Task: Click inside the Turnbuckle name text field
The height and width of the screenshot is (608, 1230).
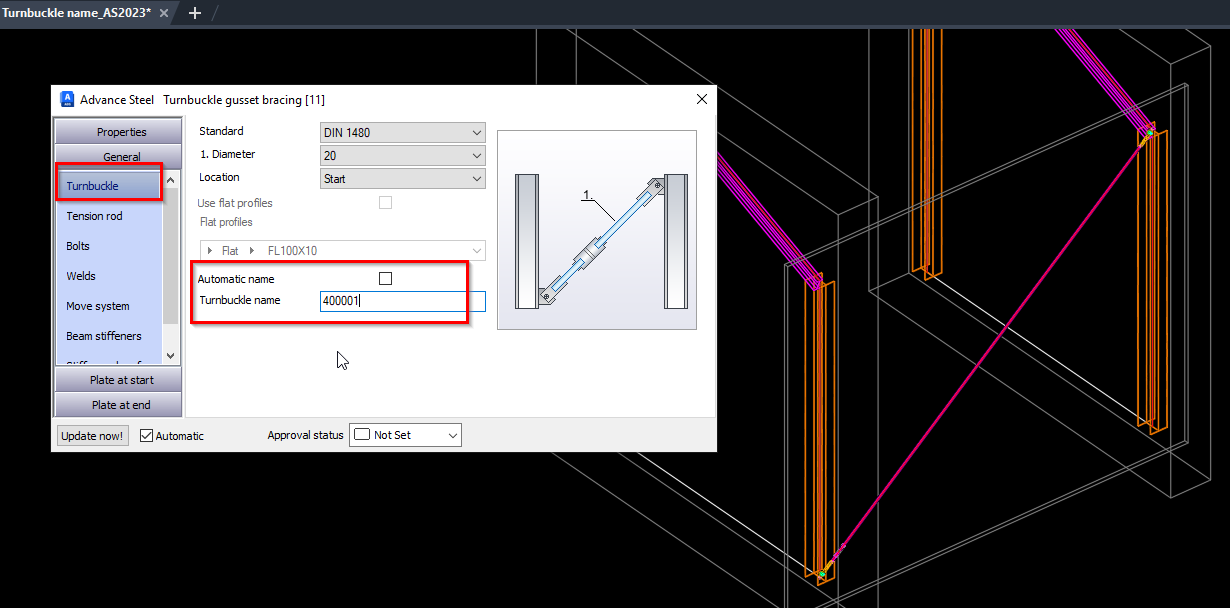Action: click(393, 300)
